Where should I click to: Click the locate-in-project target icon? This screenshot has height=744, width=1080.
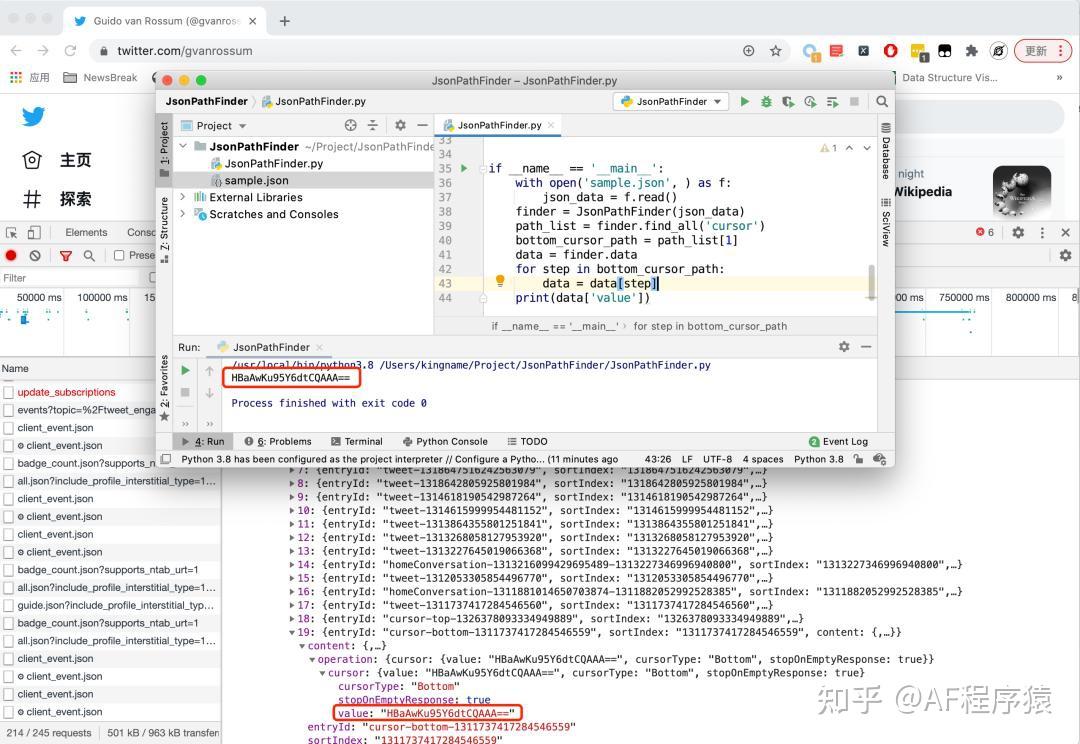350,125
